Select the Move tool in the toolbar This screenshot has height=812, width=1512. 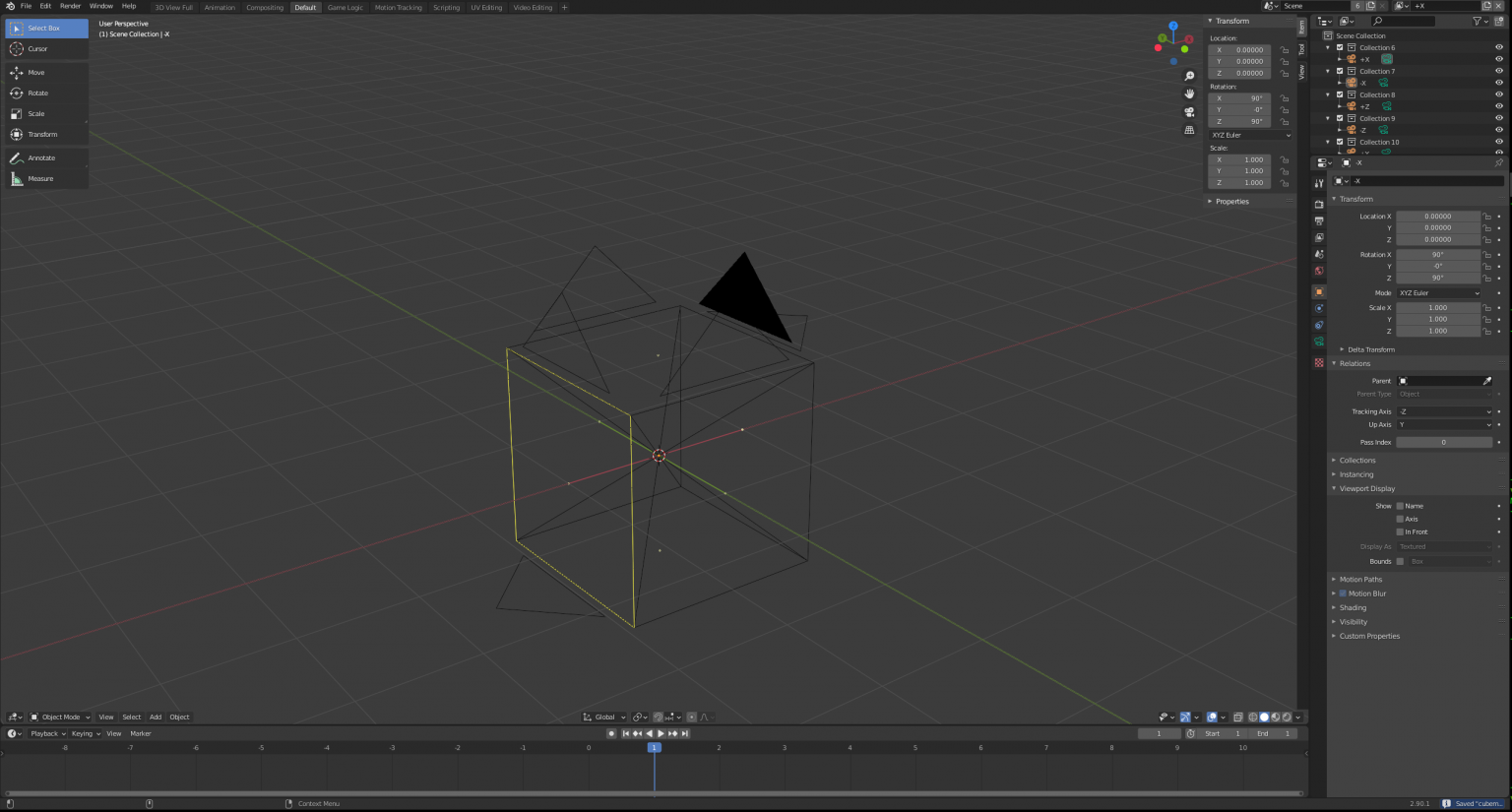click(34, 71)
